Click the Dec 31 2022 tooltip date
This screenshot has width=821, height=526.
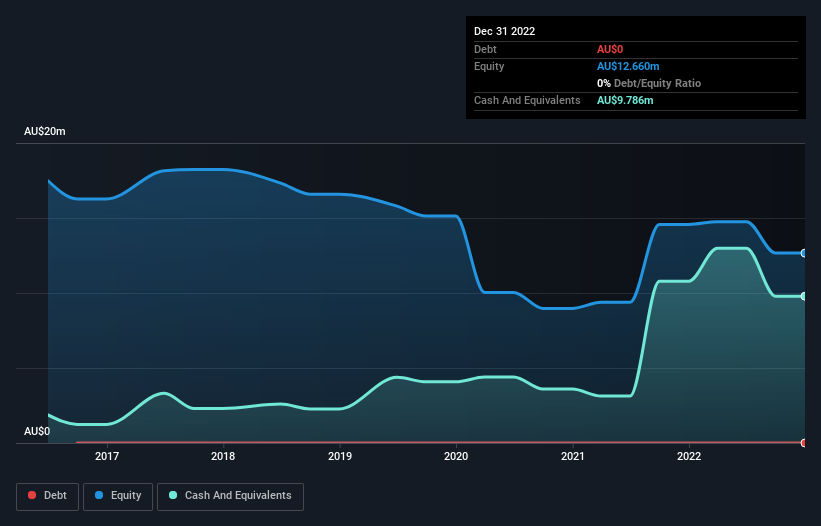coord(504,31)
